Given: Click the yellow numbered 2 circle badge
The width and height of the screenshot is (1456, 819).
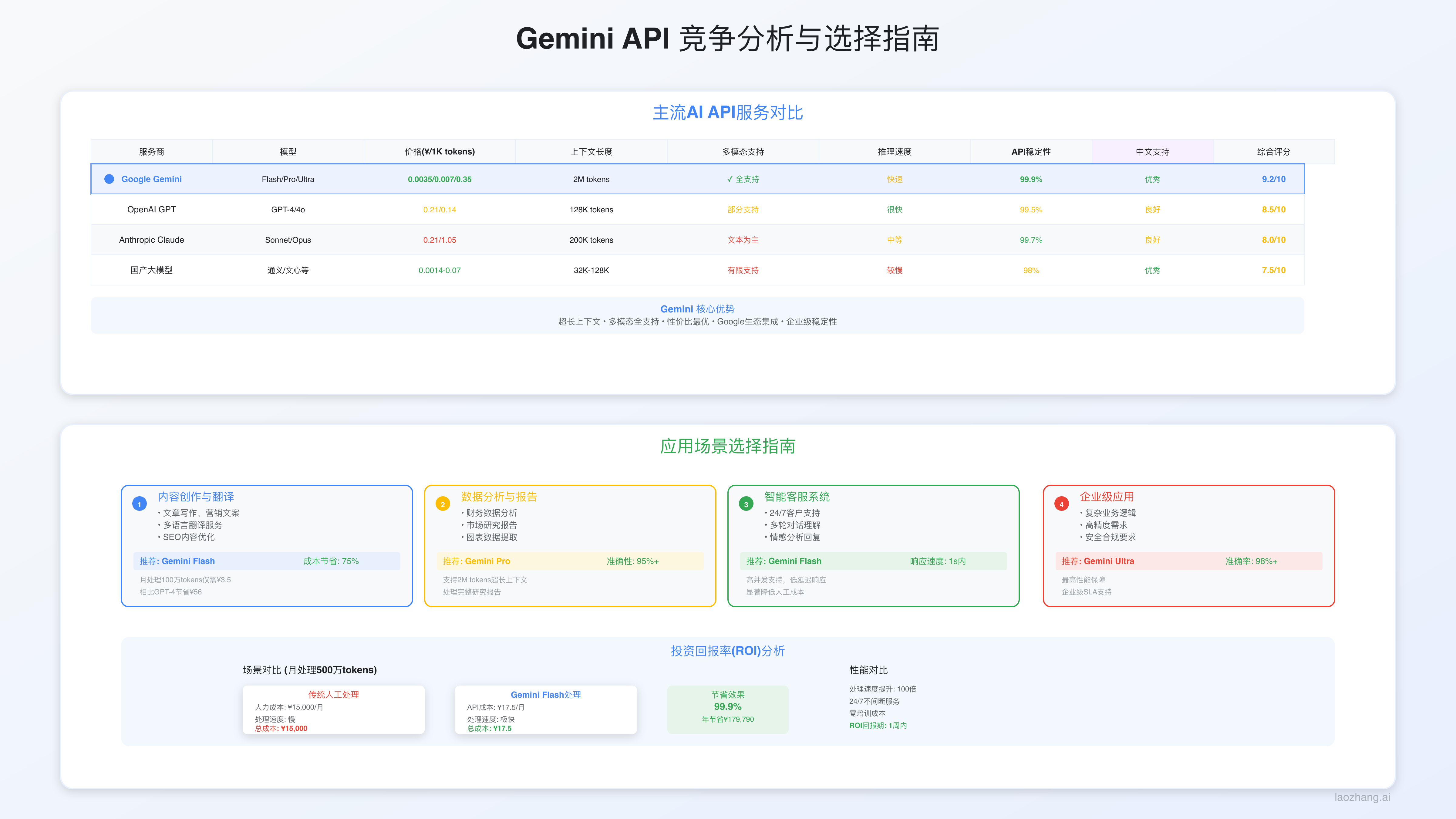Looking at the screenshot, I should [x=443, y=504].
